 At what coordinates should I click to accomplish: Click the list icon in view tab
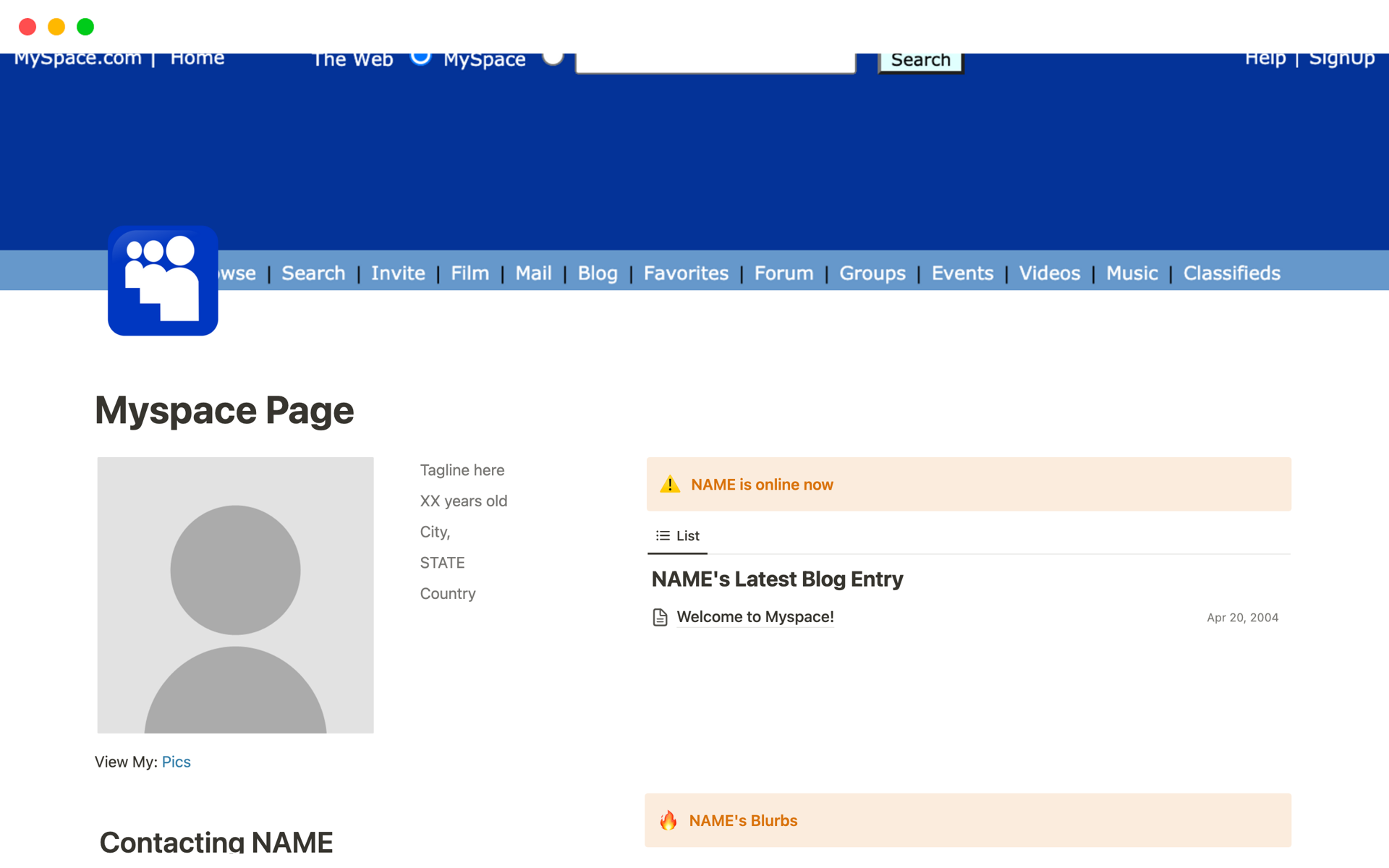(x=662, y=536)
